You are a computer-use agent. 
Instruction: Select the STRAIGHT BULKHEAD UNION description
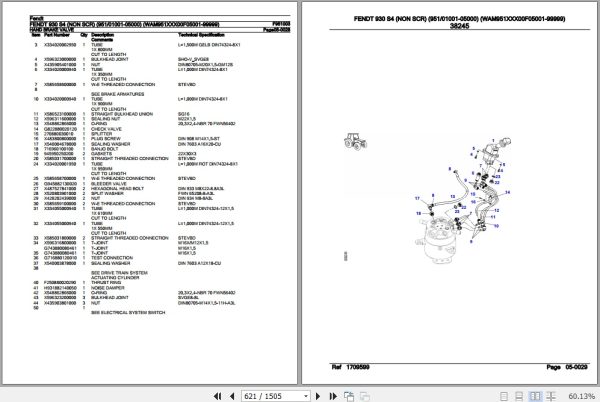pos(122,114)
